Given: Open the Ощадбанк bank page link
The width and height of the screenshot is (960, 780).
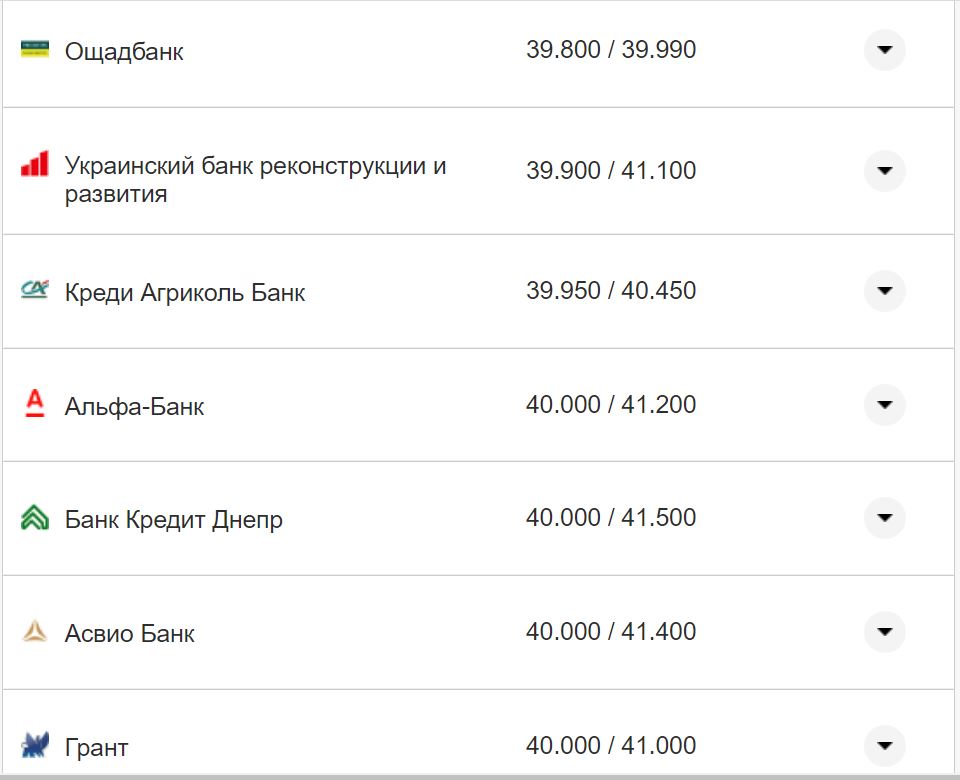Looking at the screenshot, I should [x=124, y=51].
